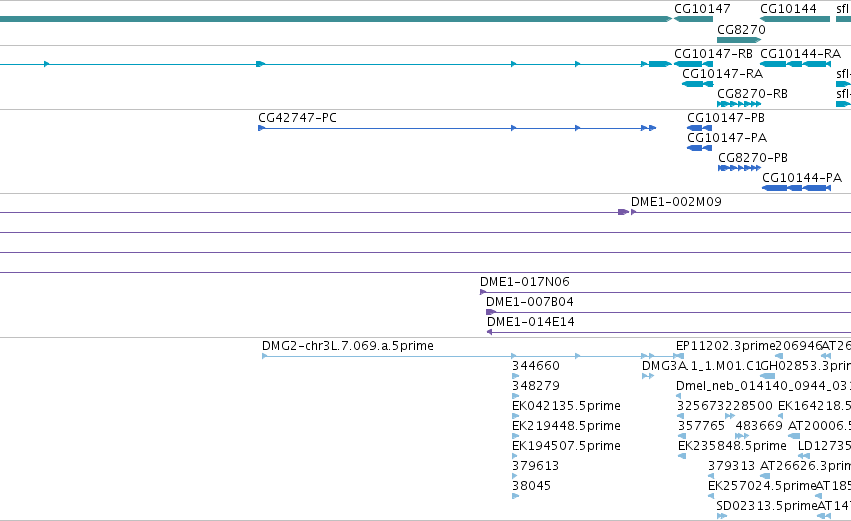Click the CG10147 gene label
This screenshot has width=851, height=521.
(702, 9)
